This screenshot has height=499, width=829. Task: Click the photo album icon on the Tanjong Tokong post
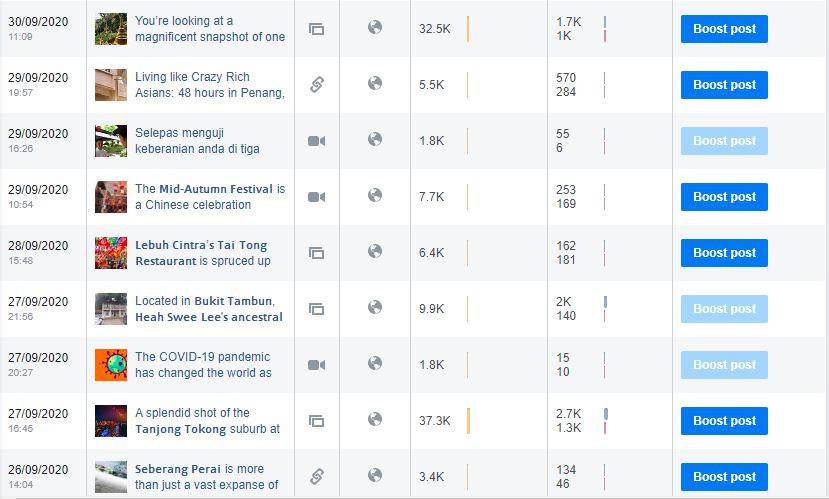316,421
